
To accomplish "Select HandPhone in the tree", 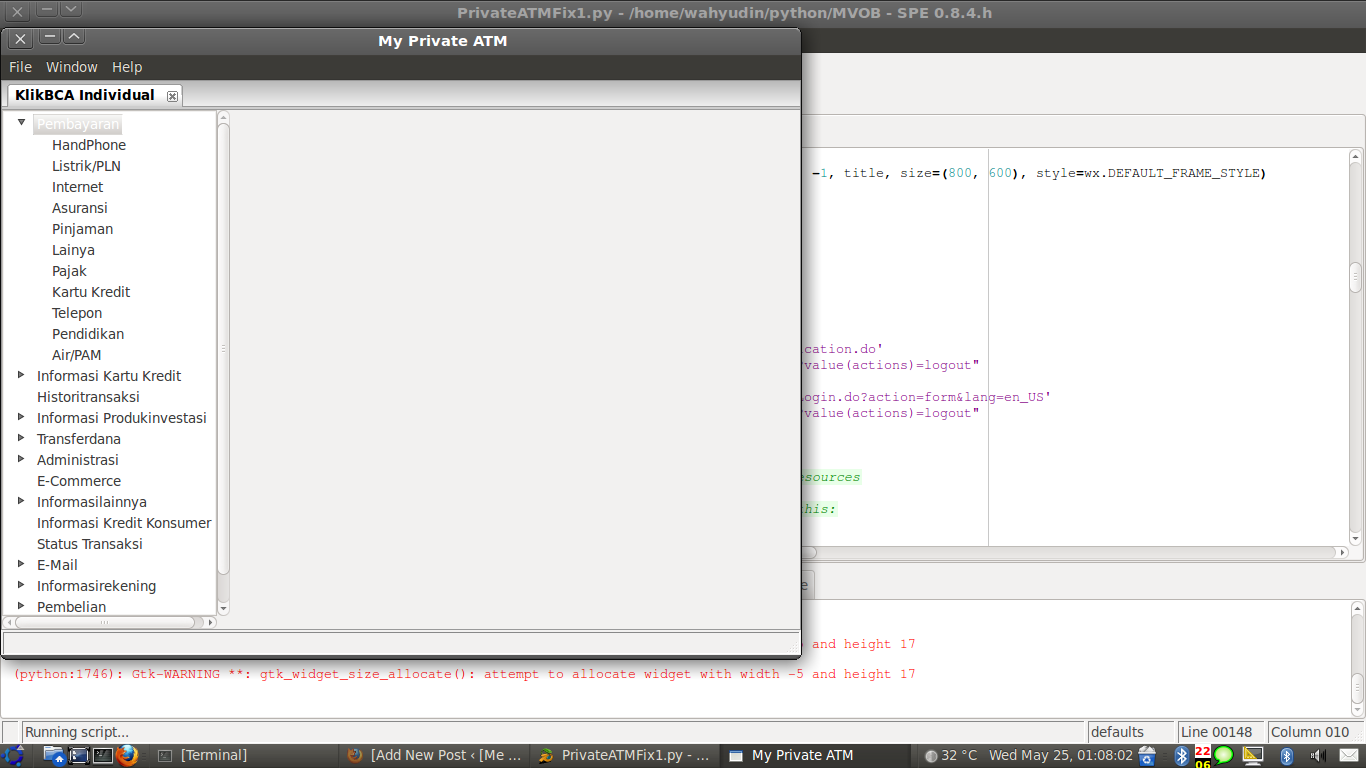I will pyautogui.click(x=89, y=145).
